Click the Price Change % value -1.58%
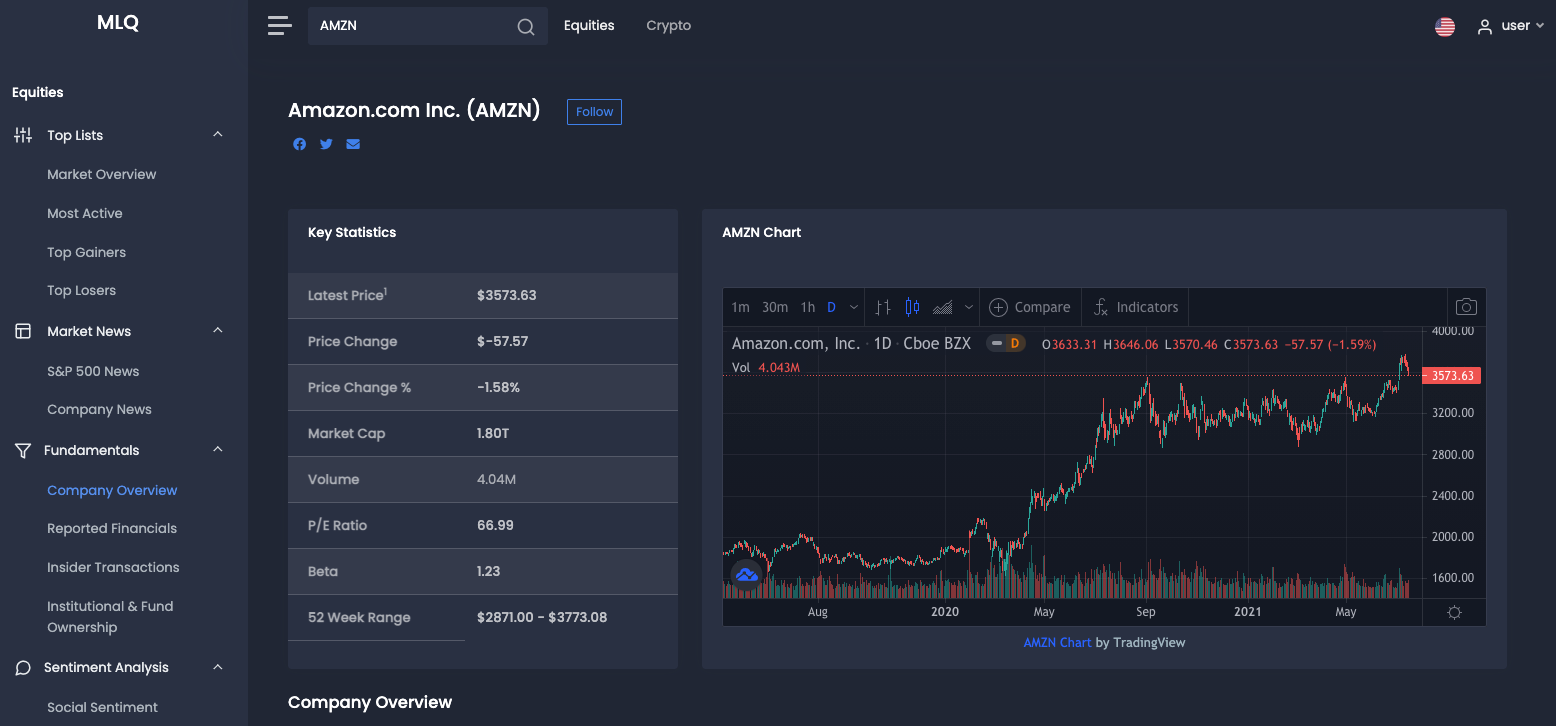The image size is (1556, 726). pyautogui.click(x=498, y=388)
